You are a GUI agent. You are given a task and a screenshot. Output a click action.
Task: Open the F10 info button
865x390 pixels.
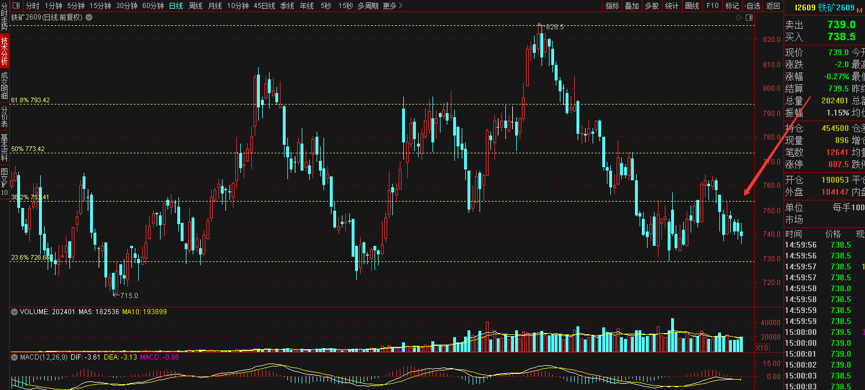[712, 6]
